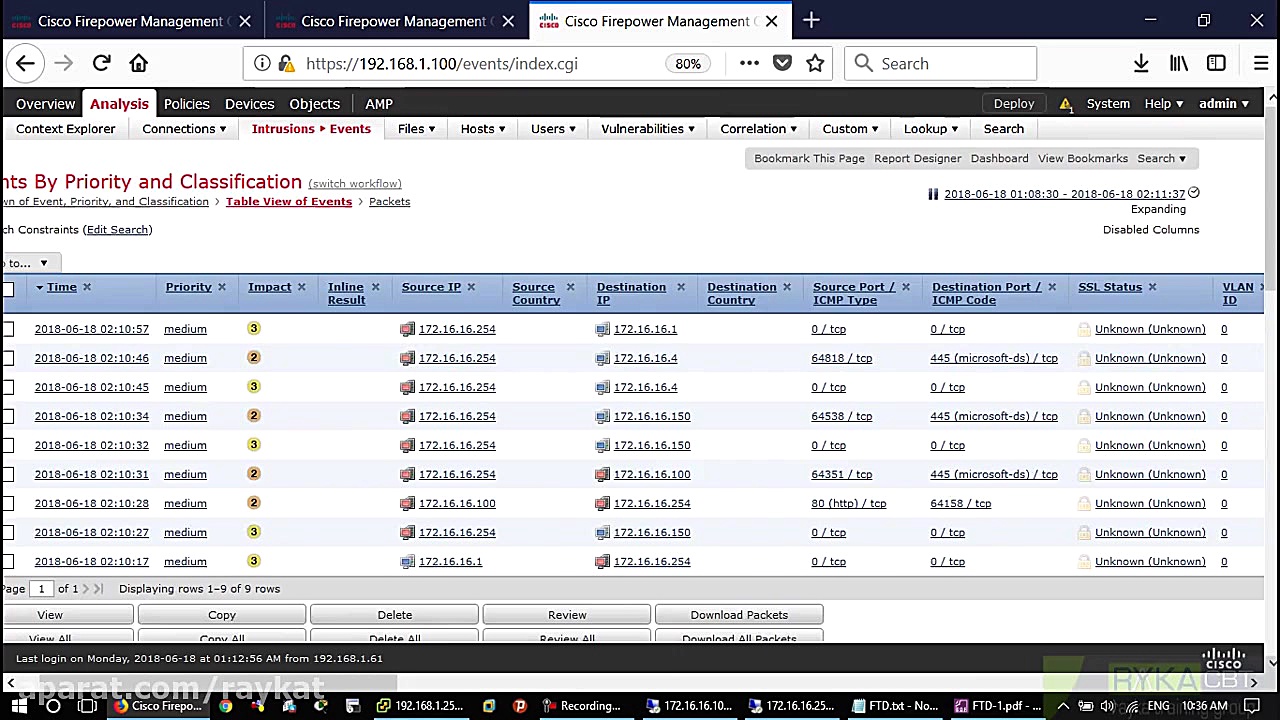Image resolution: width=1280 pixels, height=720 pixels.
Task: Open the Objects tab
Action: click(x=315, y=103)
